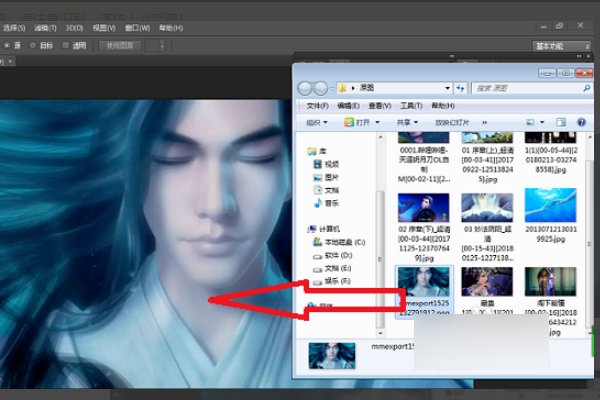Select the 20130712130319925.jpg thumbnail
This screenshot has height=400, width=600.
point(551,206)
